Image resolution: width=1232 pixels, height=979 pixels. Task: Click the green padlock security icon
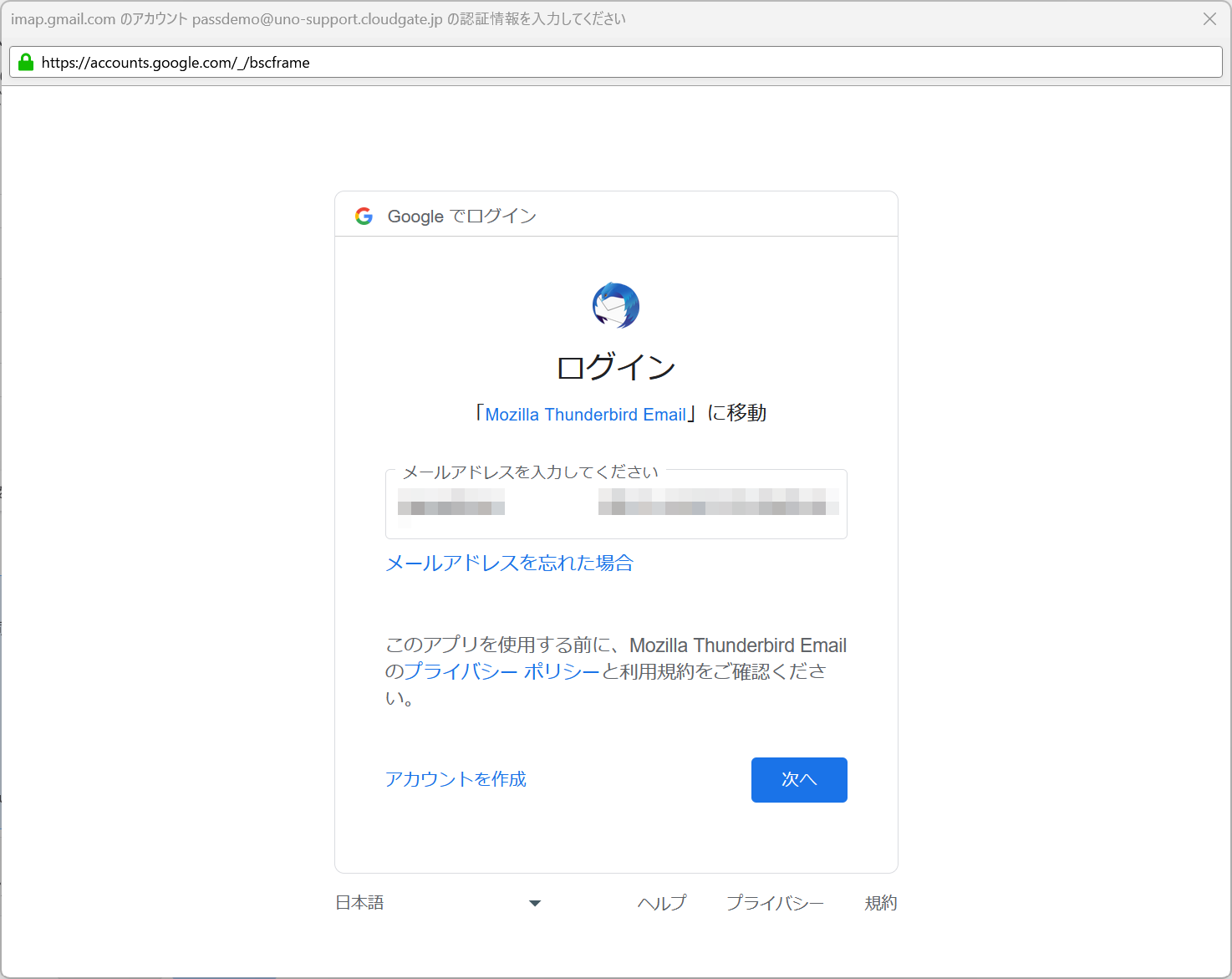point(26,62)
